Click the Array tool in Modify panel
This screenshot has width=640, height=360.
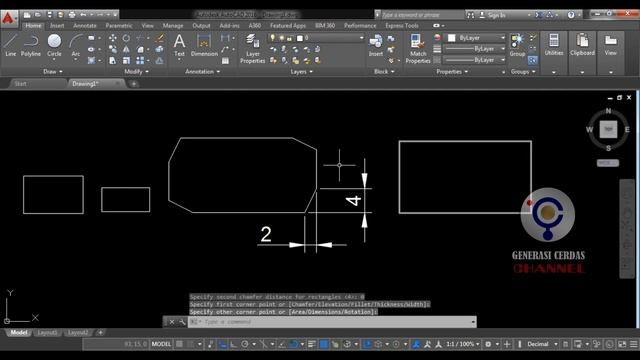tap(140, 61)
